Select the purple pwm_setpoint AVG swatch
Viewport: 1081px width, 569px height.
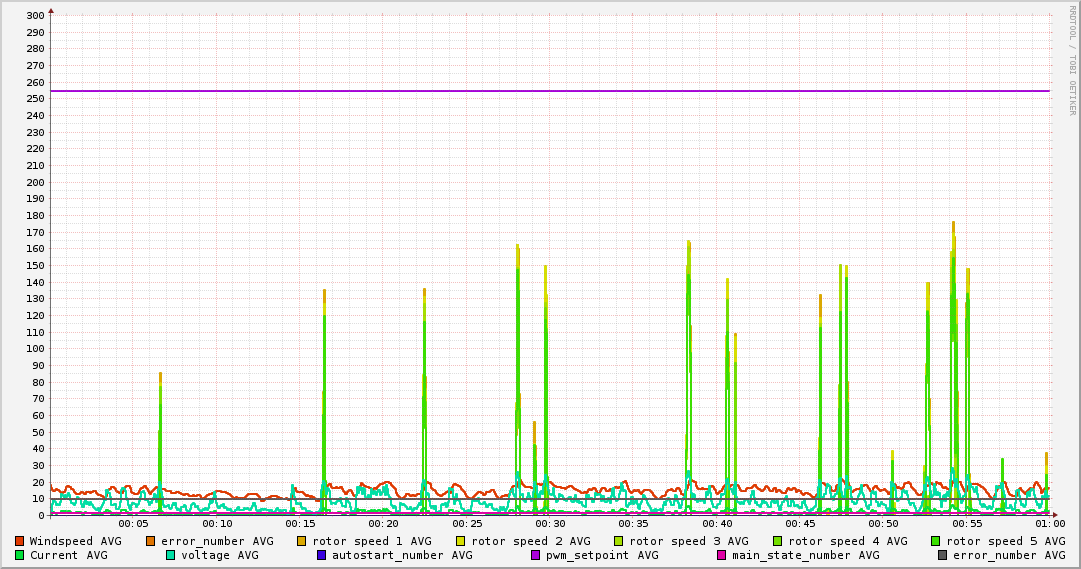pos(535,555)
